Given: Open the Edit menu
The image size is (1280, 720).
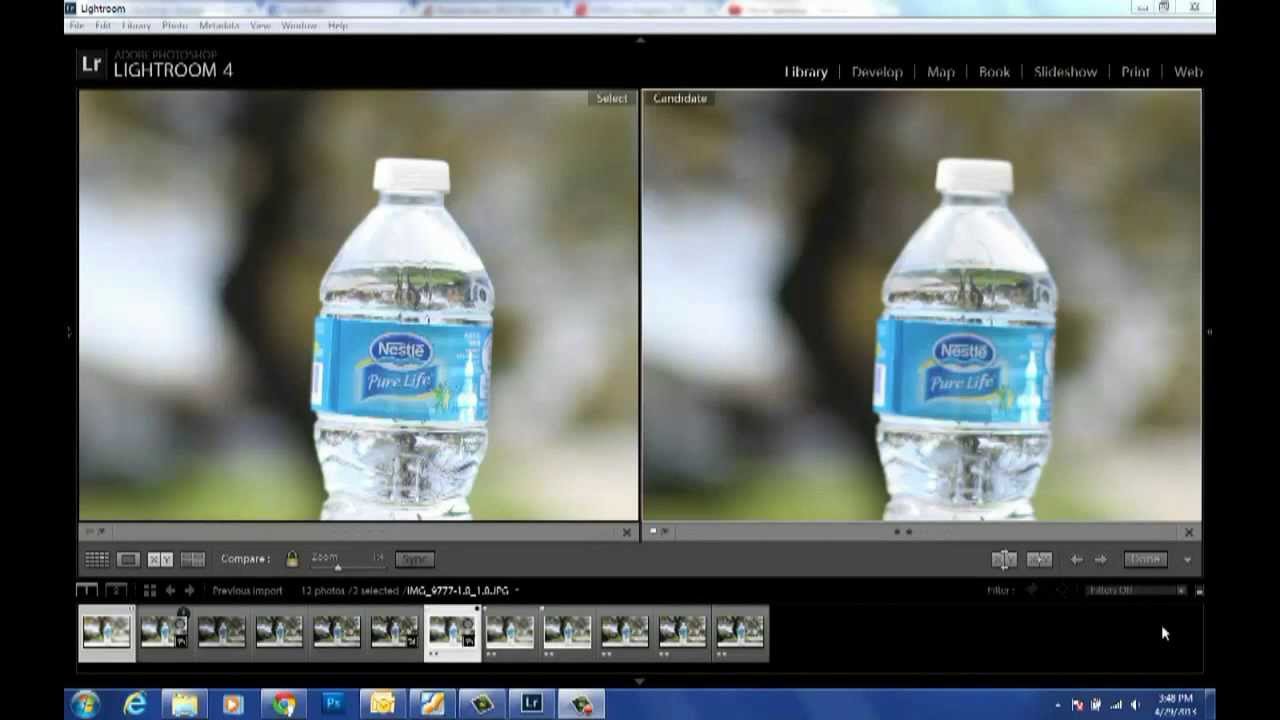Looking at the screenshot, I should [103, 25].
